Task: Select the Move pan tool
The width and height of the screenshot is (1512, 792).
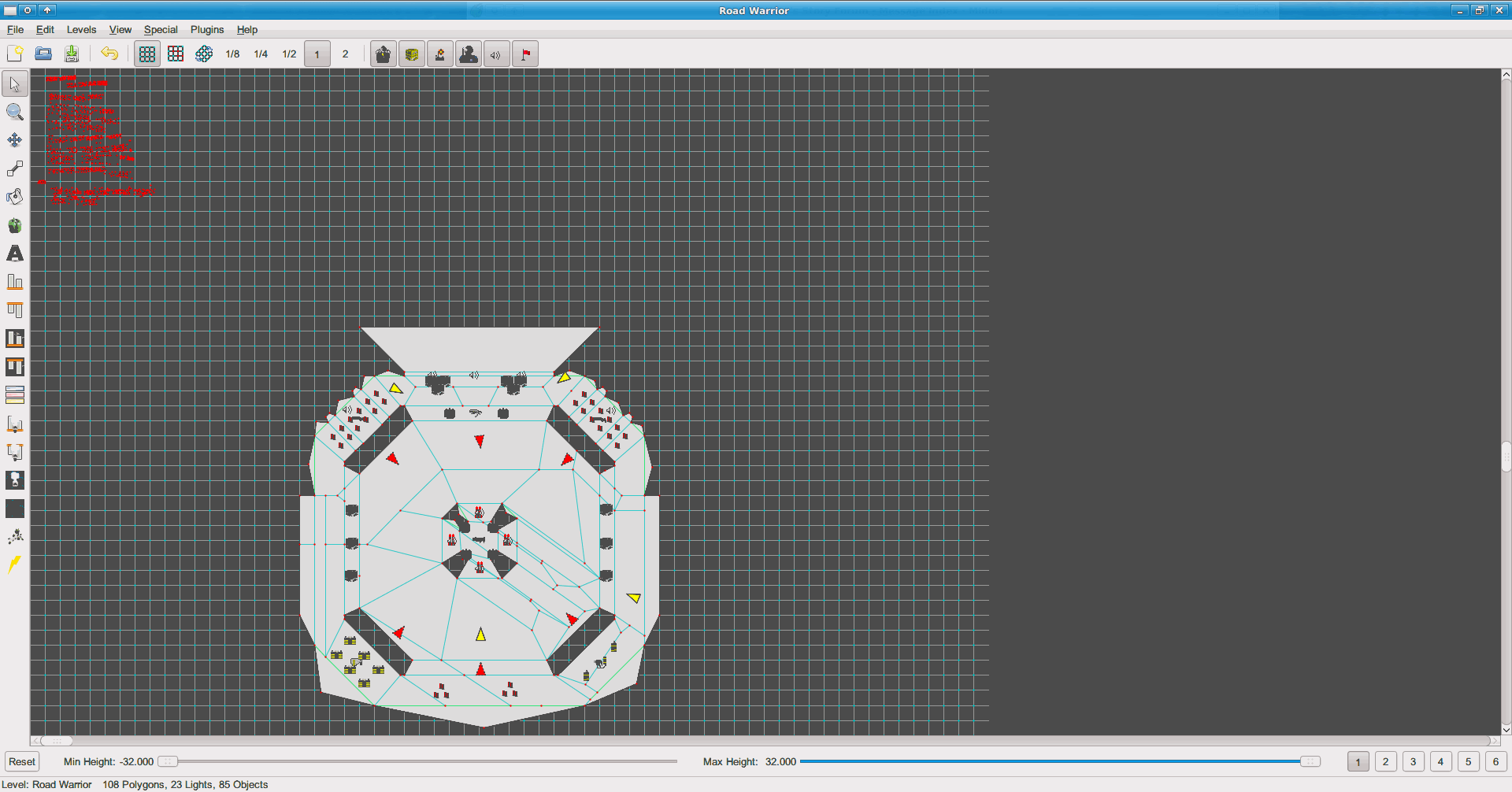Action: click(x=15, y=140)
